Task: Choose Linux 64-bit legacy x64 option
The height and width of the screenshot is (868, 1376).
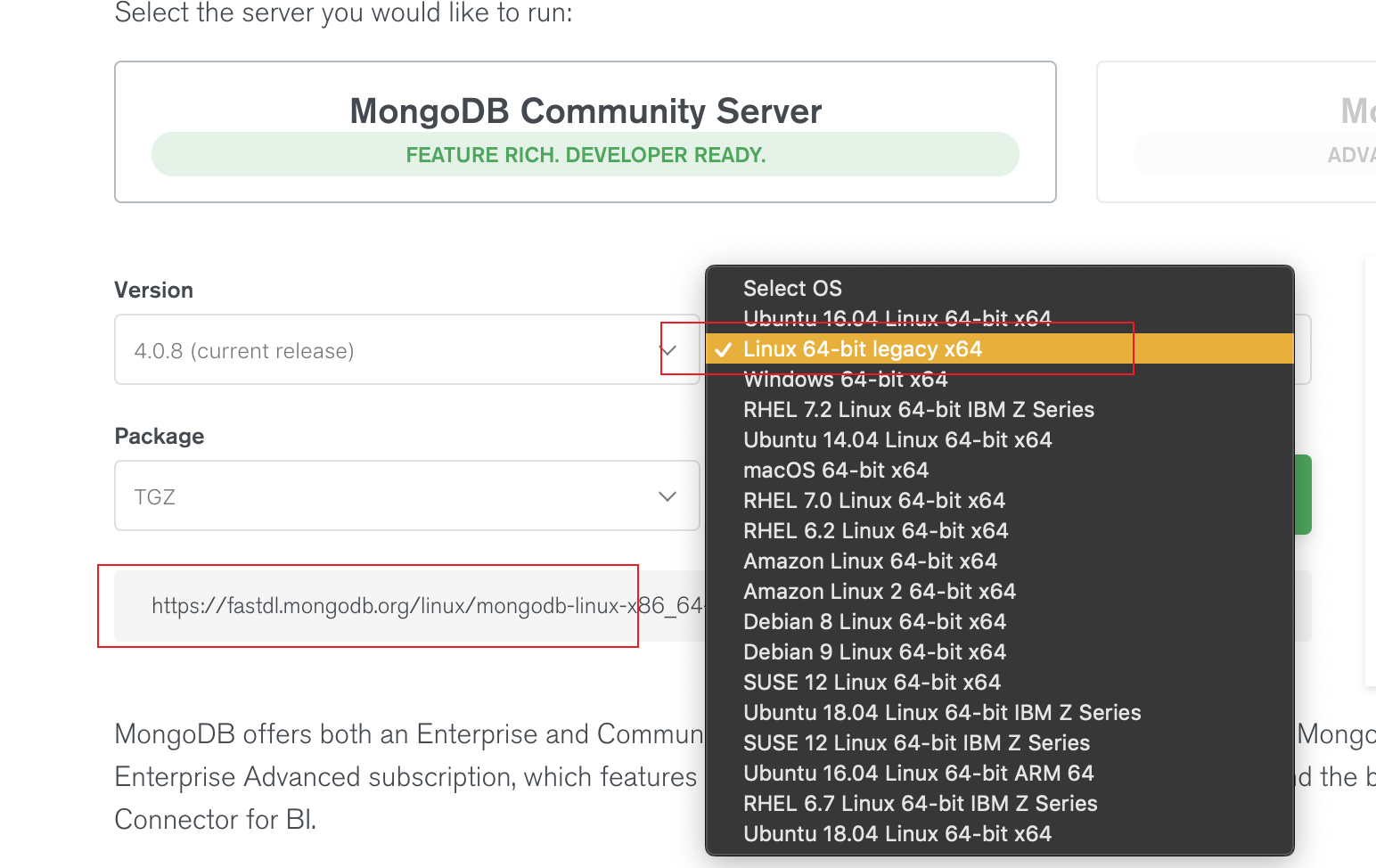Action: (x=999, y=348)
